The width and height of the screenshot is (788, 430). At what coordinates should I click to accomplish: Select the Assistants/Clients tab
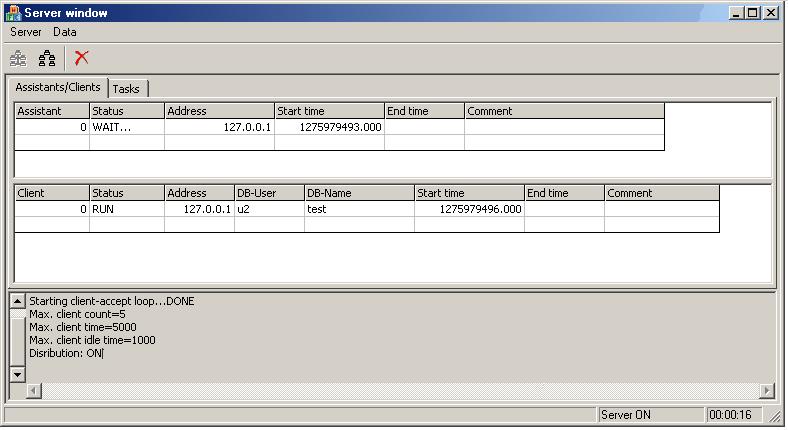[58, 88]
